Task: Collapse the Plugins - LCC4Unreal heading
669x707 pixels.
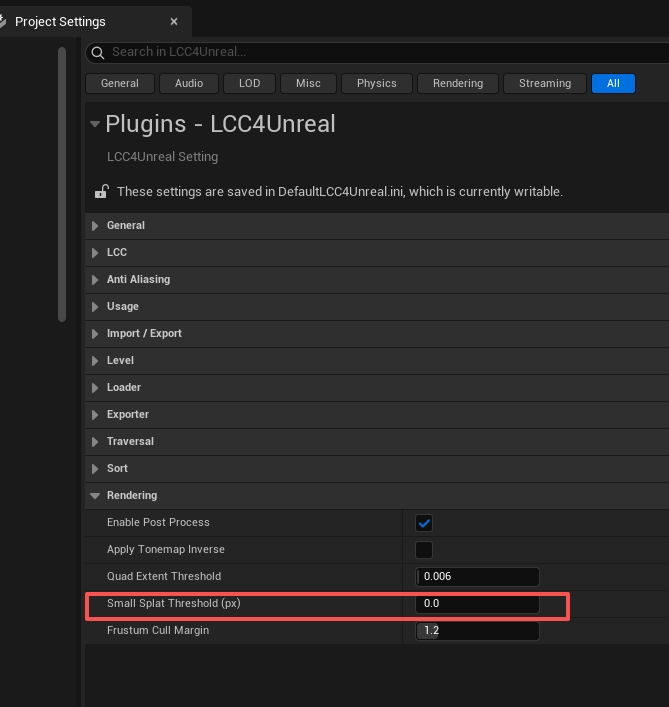Action: (x=95, y=124)
